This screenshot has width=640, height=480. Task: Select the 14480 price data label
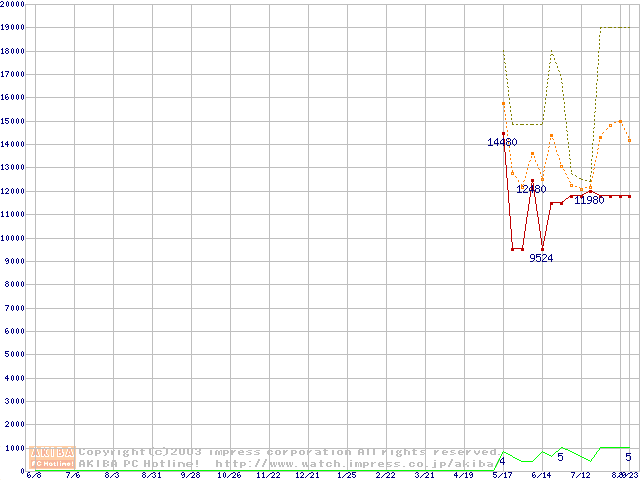[502, 142]
